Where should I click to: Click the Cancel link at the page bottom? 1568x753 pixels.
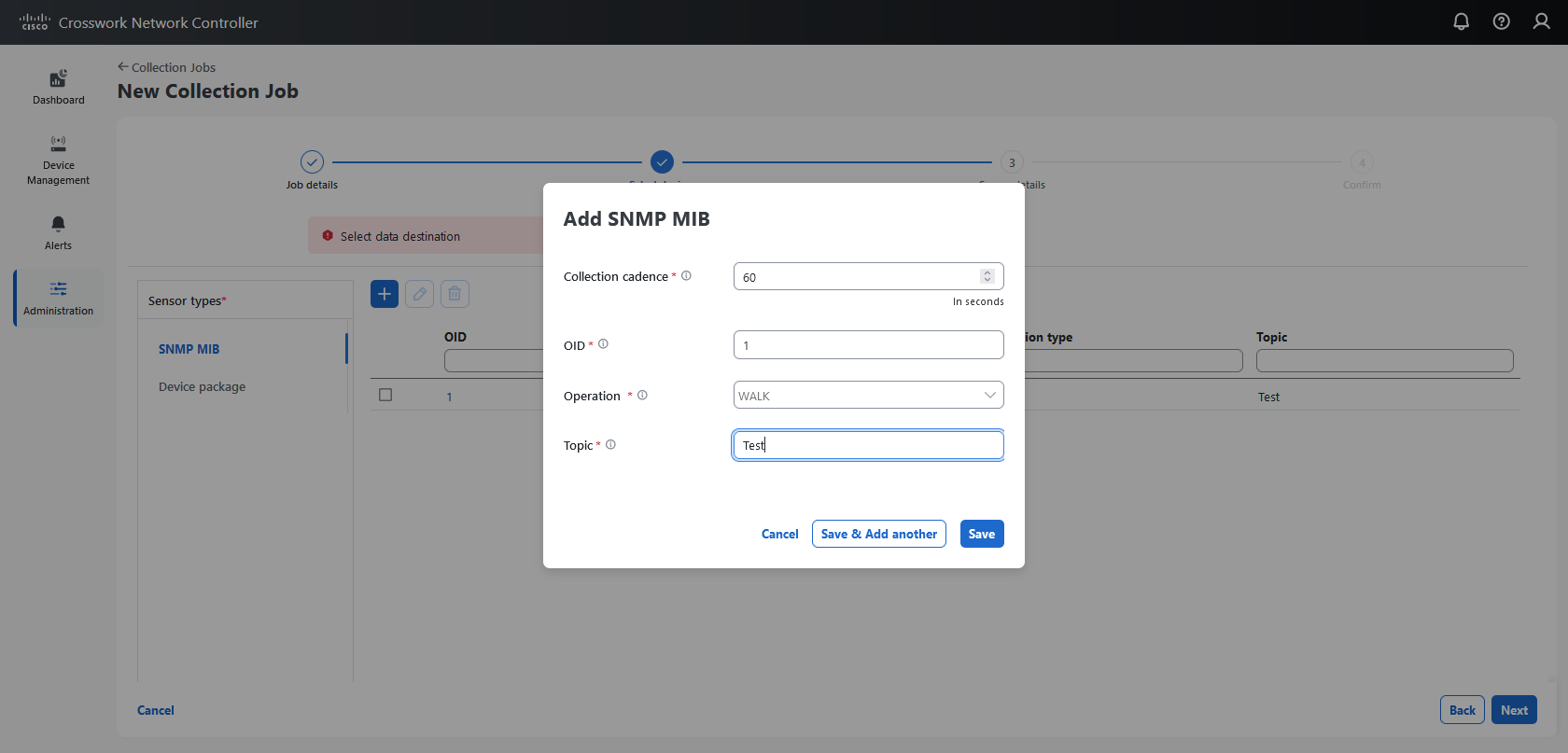coord(156,710)
